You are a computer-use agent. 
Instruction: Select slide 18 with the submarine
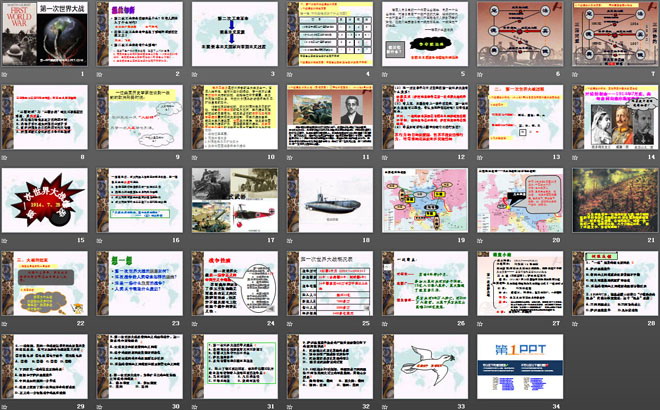pos(330,200)
